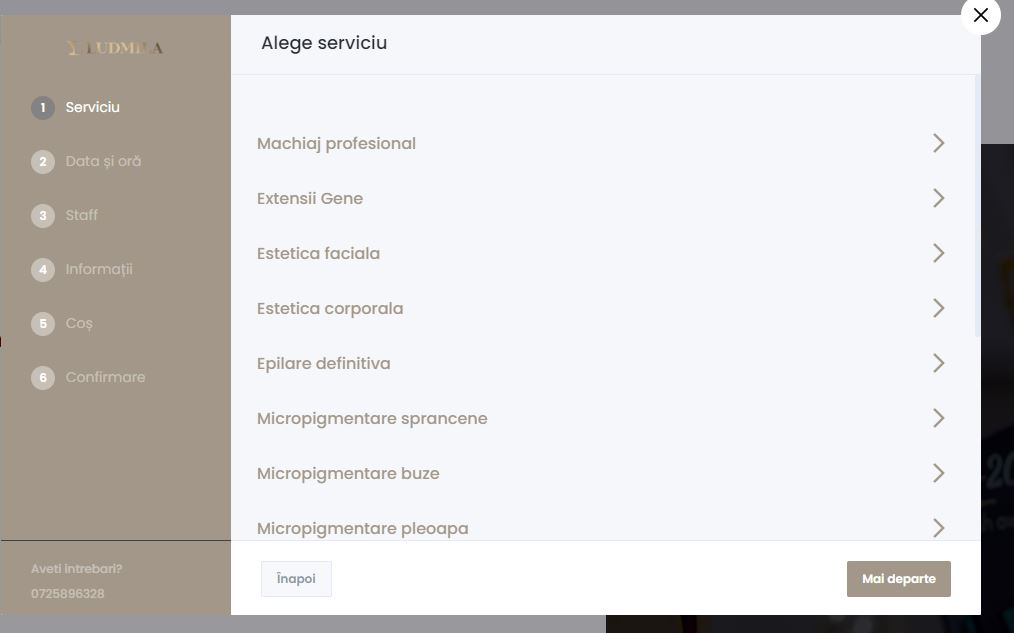Click the service list vertical scrollbar
This screenshot has height=633, width=1014.
point(977,206)
